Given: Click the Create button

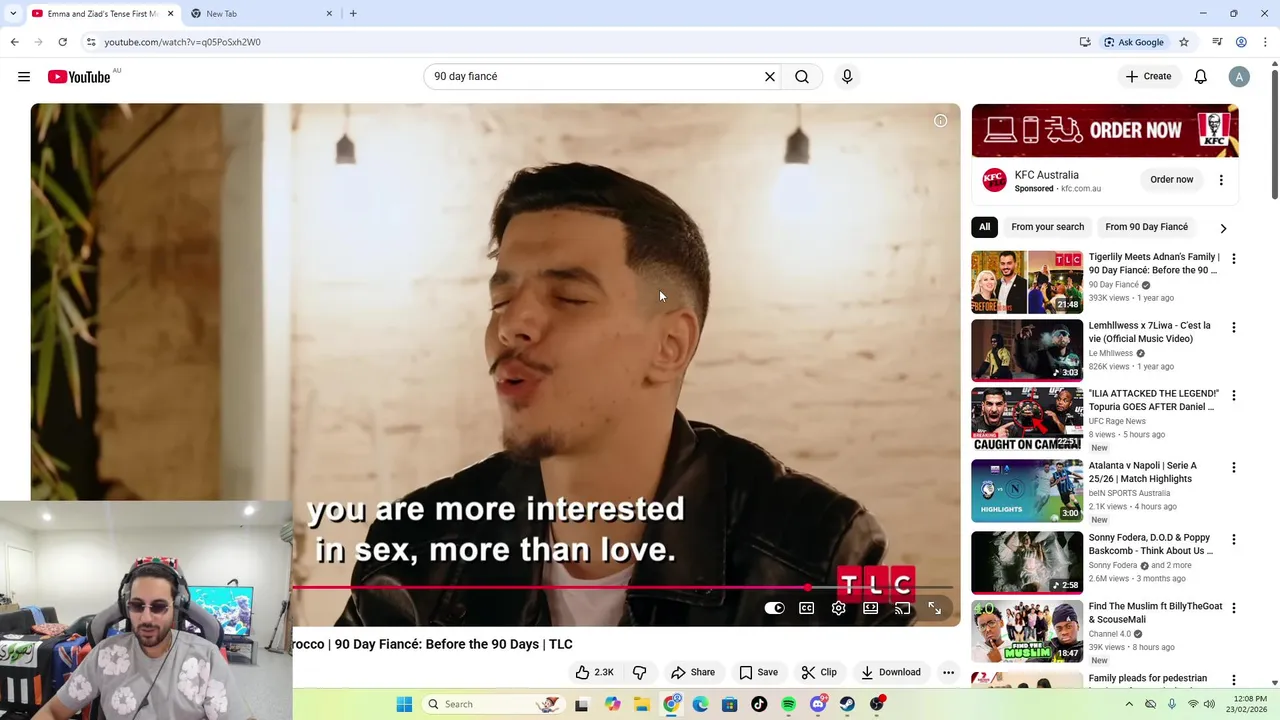Looking at the screenshot, I should coord(1148,76).
